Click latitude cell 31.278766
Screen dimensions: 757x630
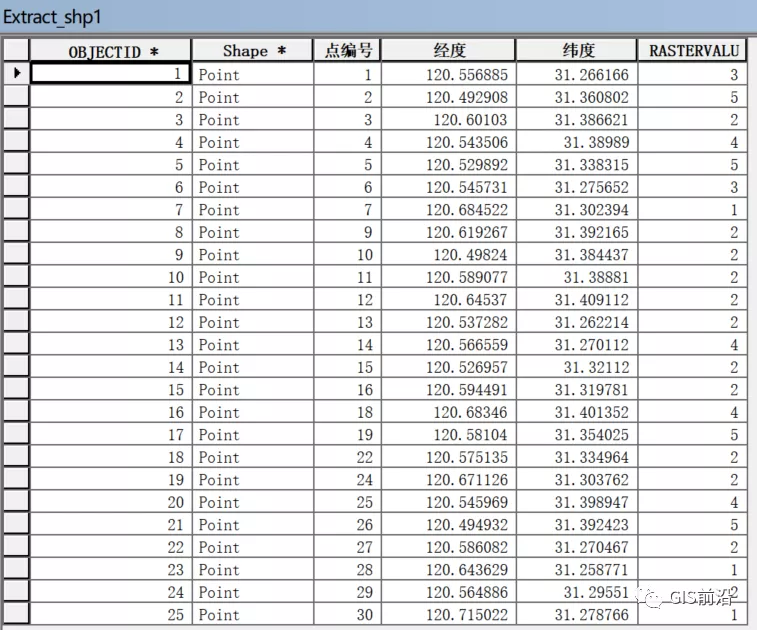[x=577, y=614]
